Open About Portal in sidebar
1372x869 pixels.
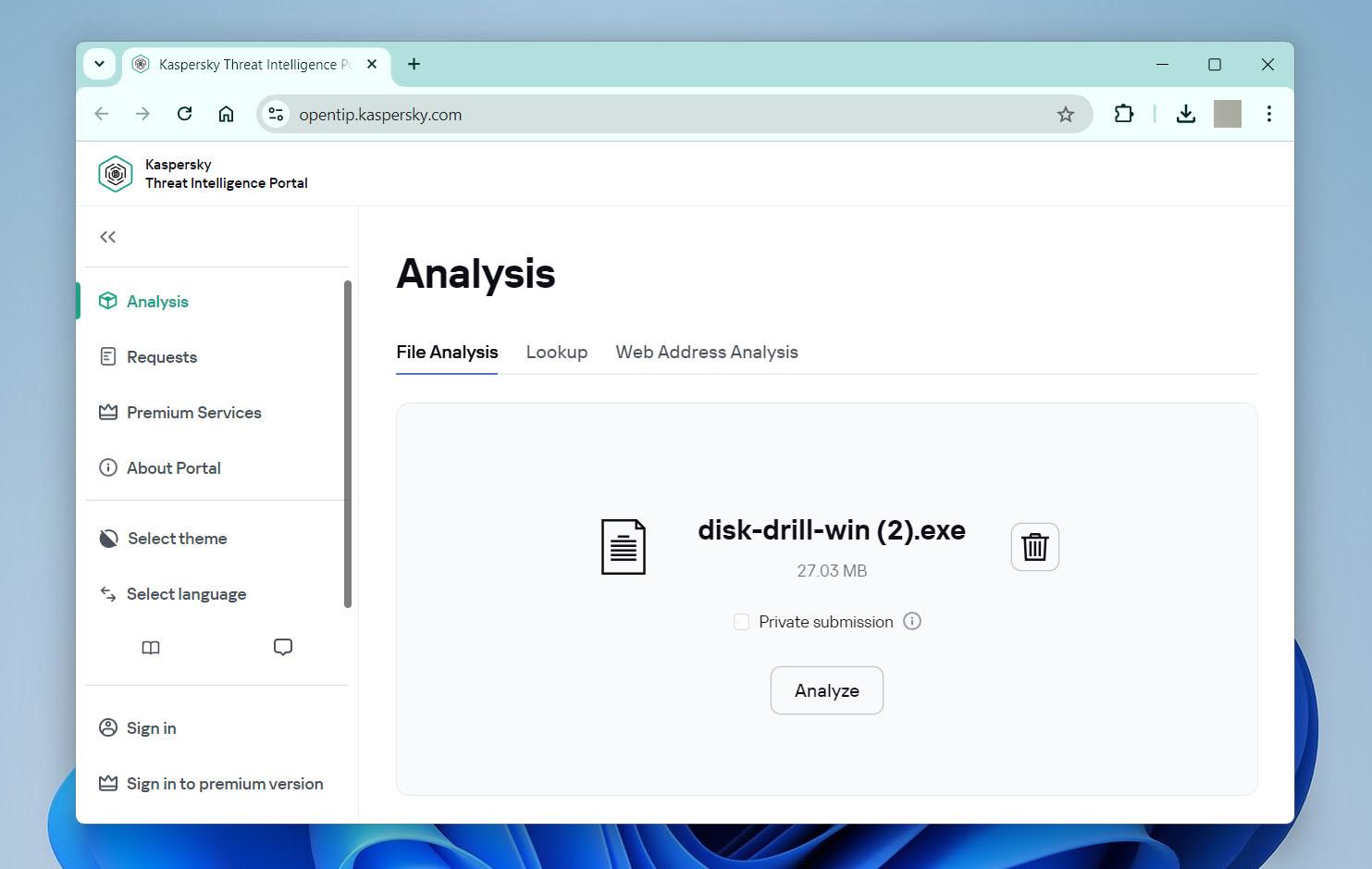tap(174, 468)
